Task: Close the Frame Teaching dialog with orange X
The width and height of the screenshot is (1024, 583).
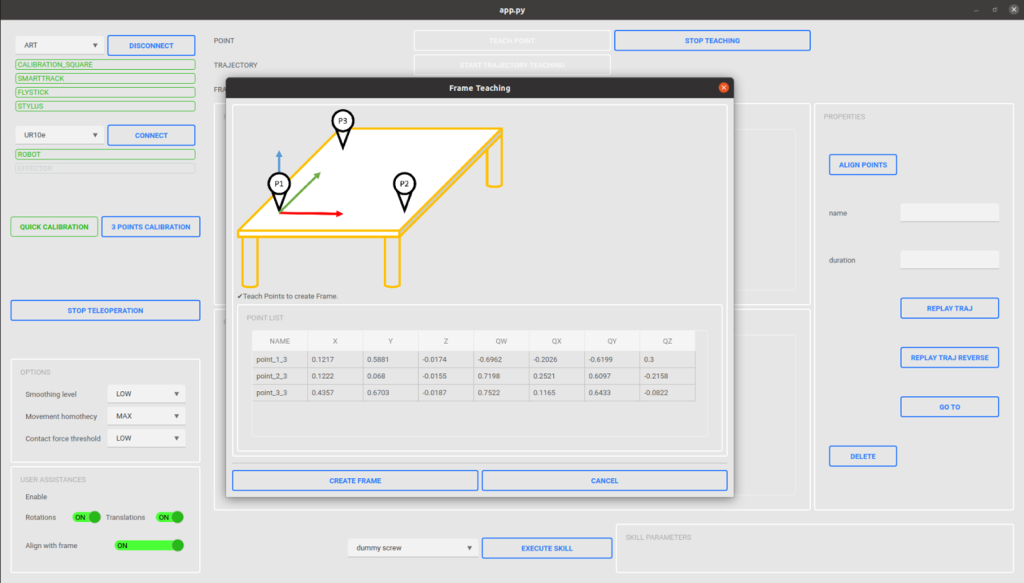Action: [x=723, y=88]
